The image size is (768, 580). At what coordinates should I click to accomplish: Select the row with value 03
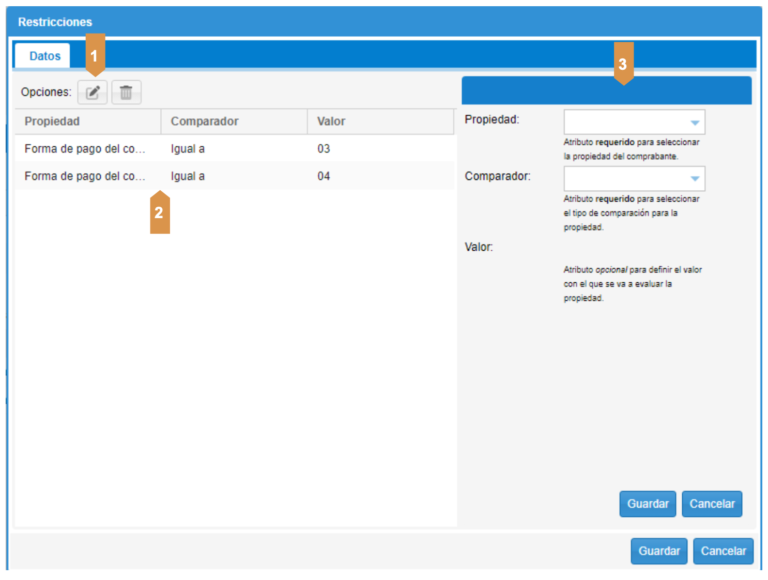tap(323, 149)
